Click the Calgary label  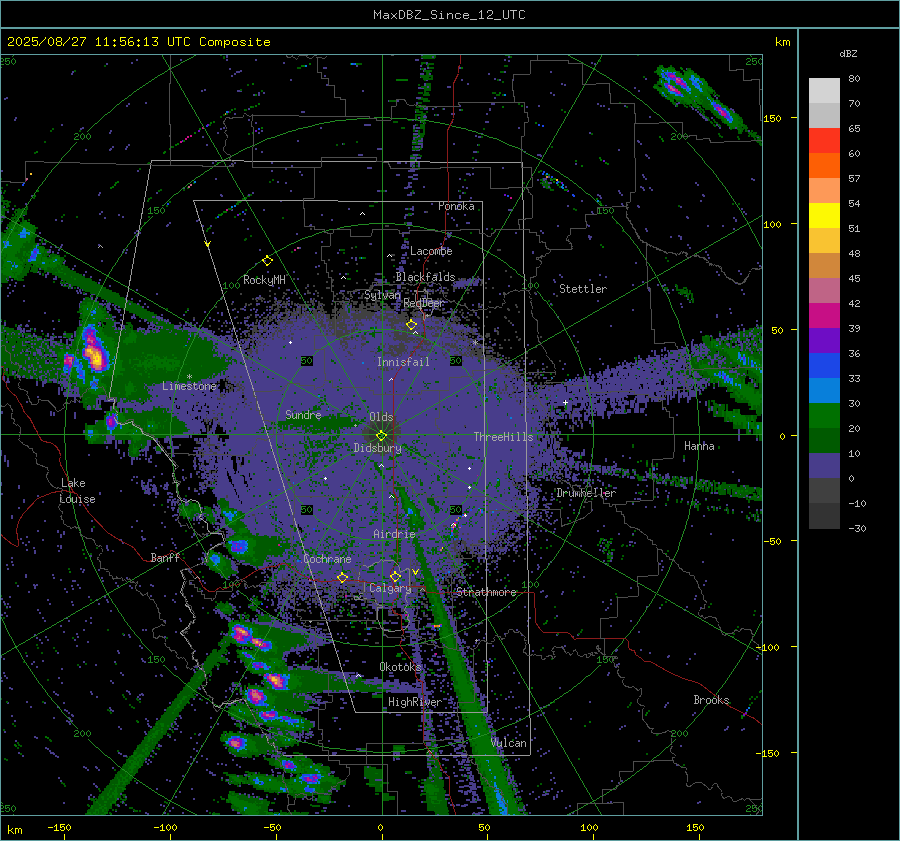tap(390, 588)
